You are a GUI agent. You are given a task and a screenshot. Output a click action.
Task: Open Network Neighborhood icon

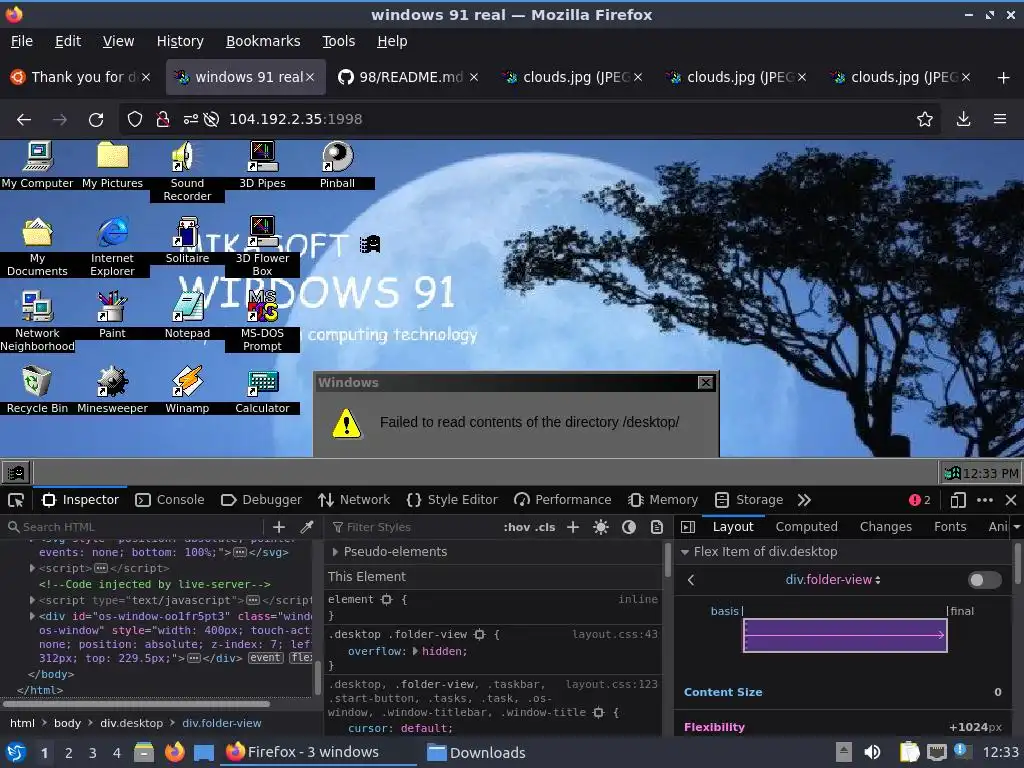click(37, 321)
